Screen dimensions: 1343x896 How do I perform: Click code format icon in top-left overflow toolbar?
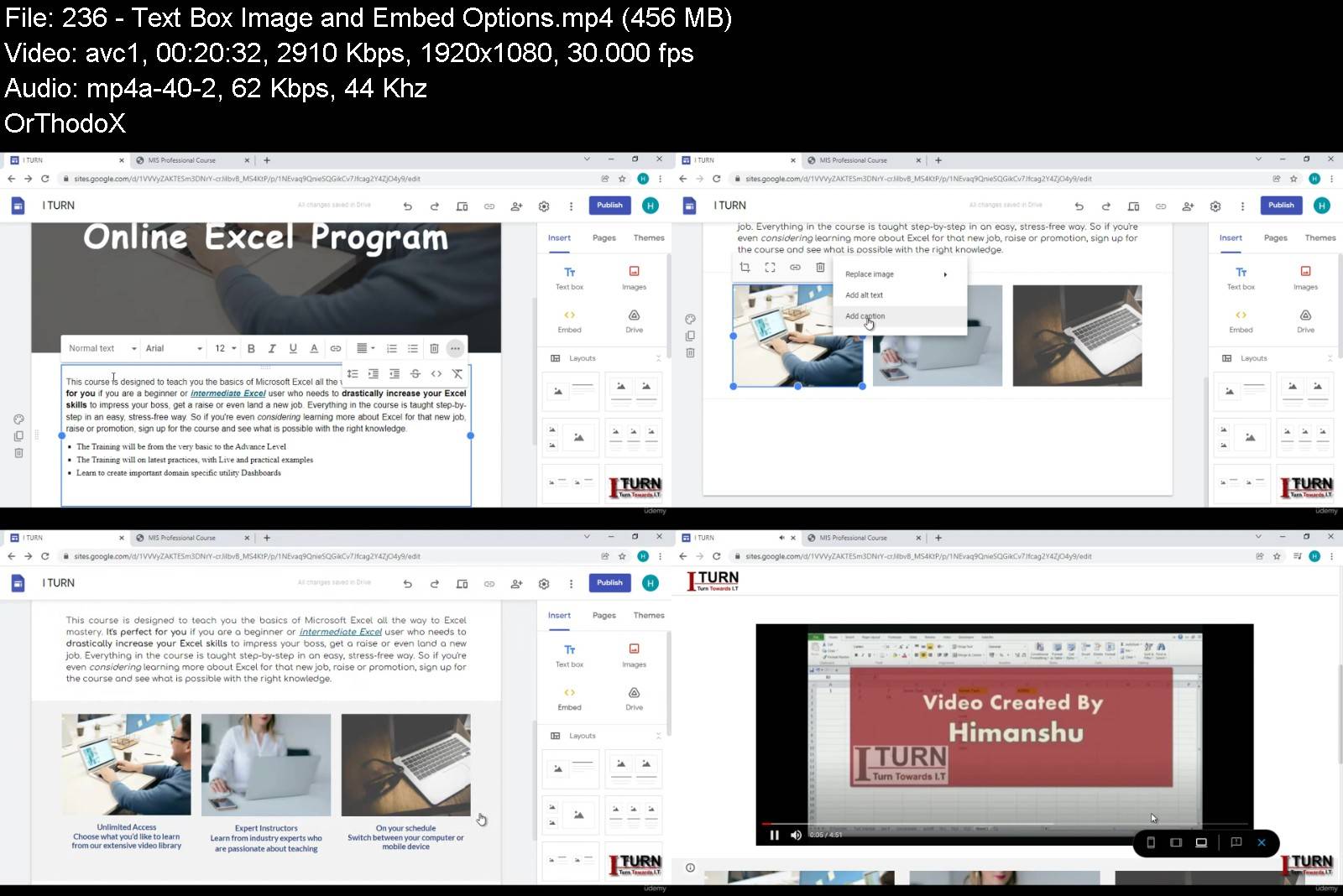click(x=436, y=373)
